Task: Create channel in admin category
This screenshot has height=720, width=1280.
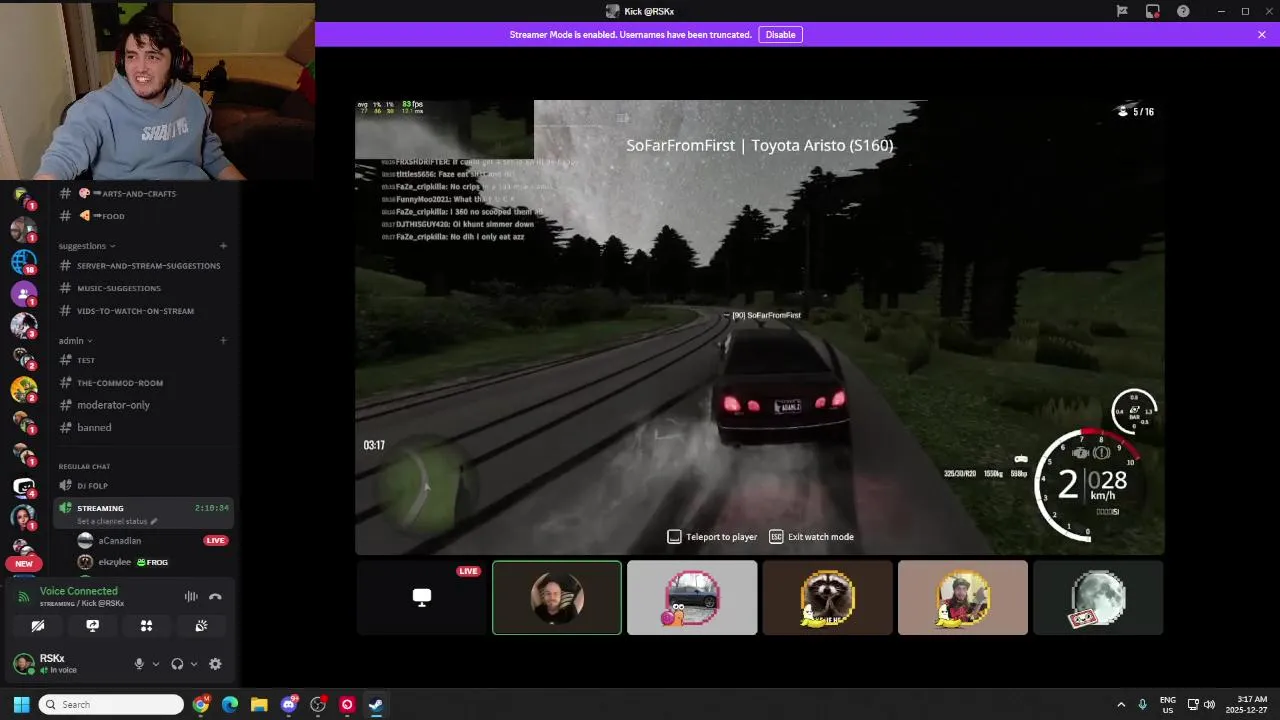Action: pos(223,340)
